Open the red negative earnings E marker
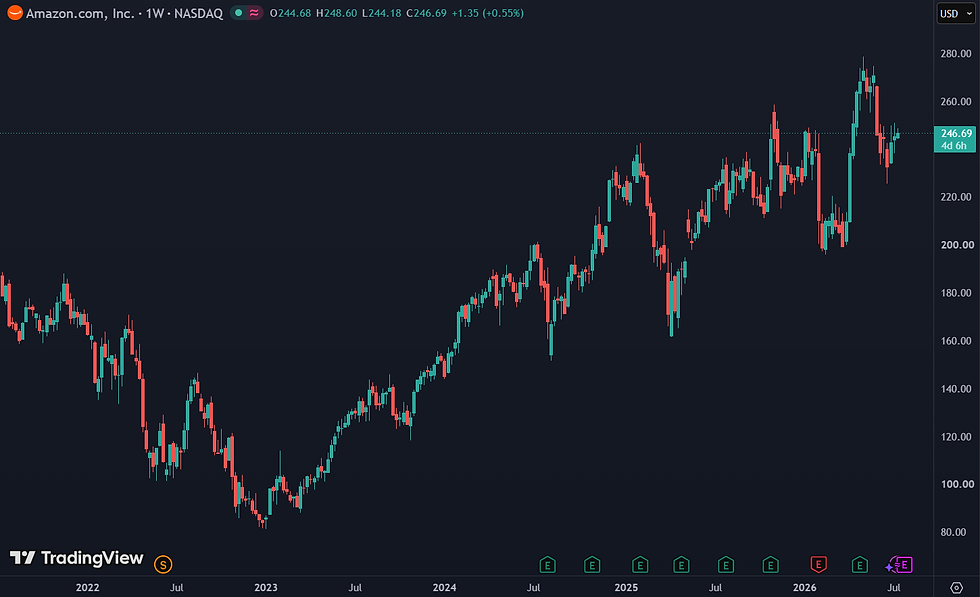The image size is (980, 597). click(x=818, y=565)
